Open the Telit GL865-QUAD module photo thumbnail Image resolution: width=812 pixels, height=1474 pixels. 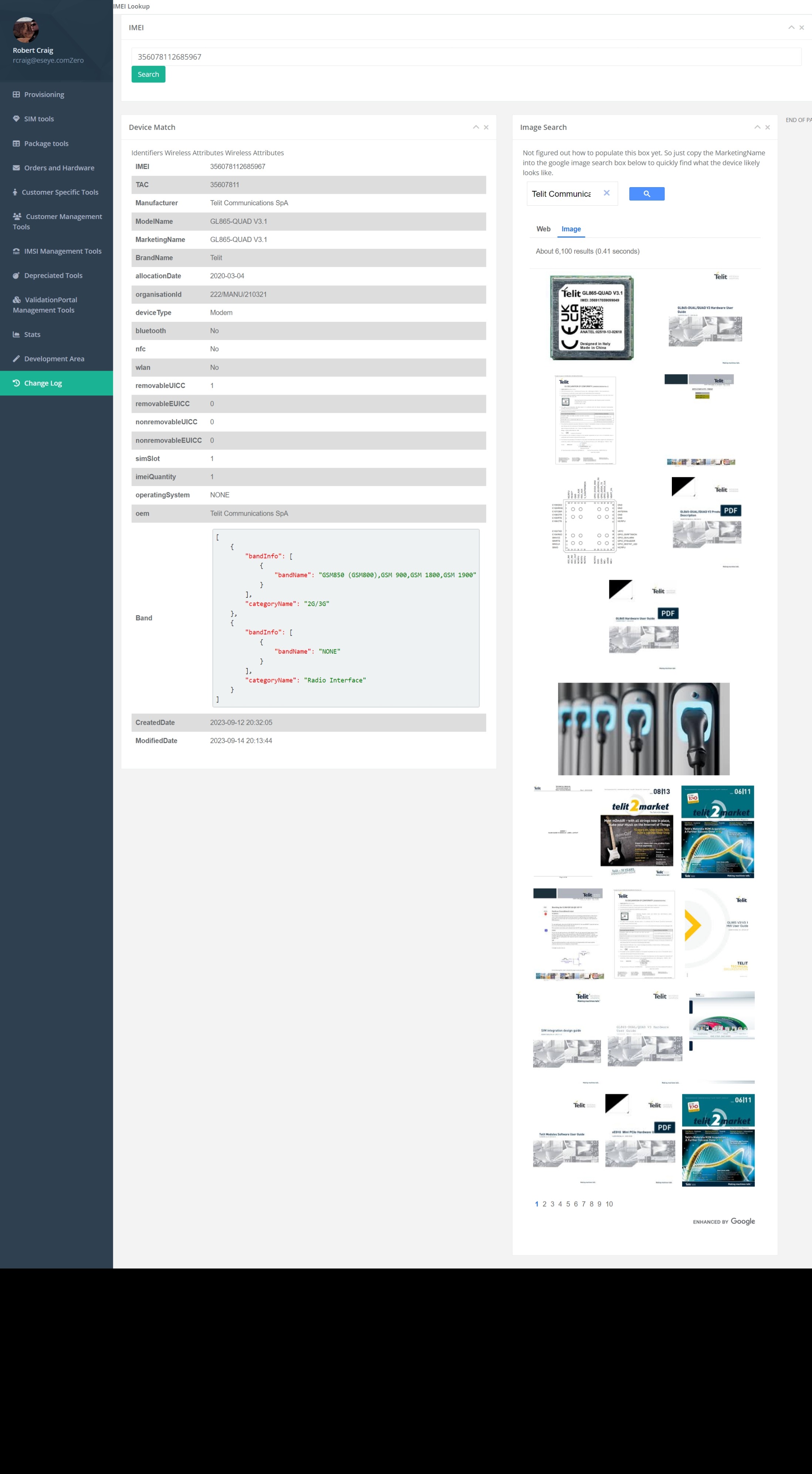(x=591, y=318)
